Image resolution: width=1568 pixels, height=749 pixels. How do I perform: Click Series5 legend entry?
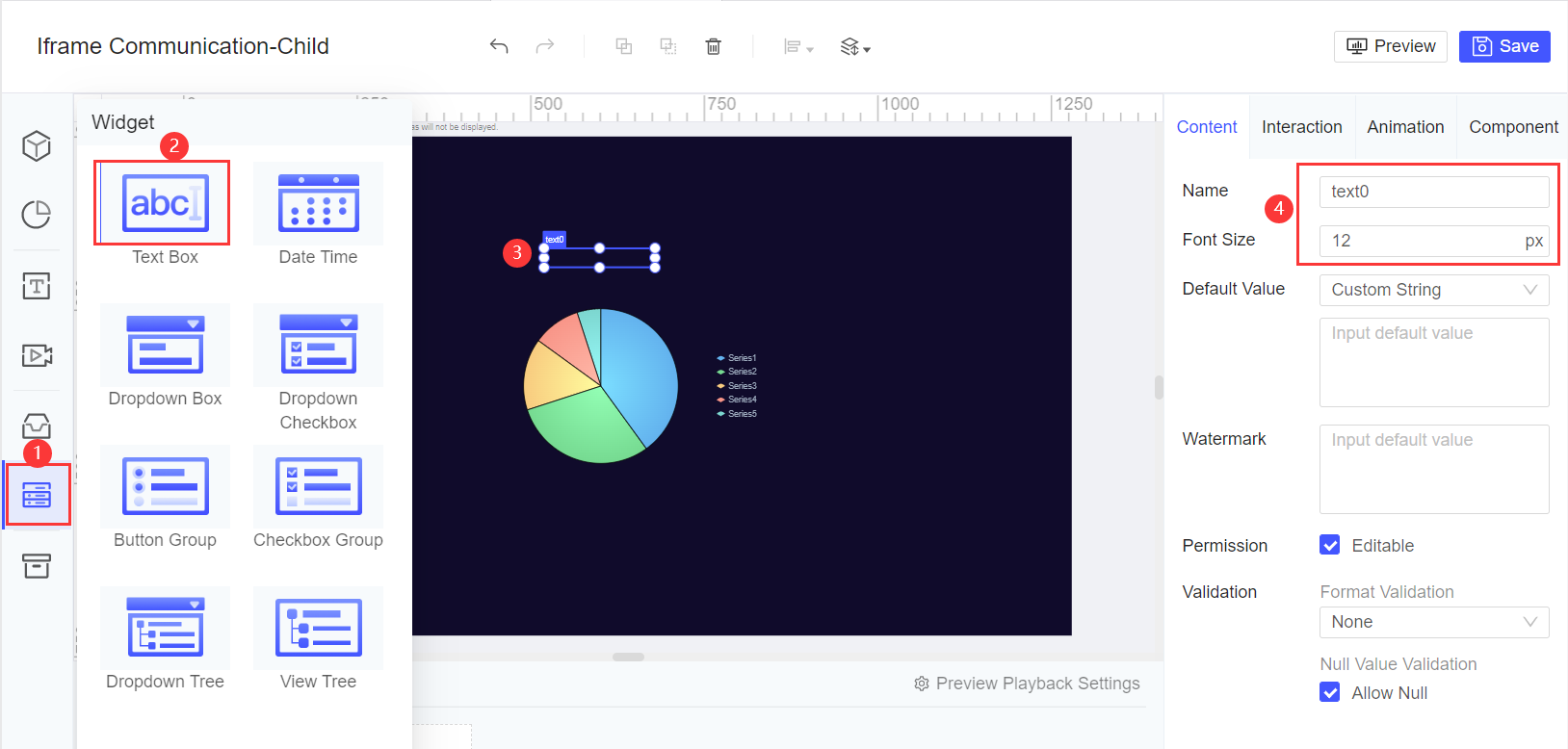click(x=737, y=414)
